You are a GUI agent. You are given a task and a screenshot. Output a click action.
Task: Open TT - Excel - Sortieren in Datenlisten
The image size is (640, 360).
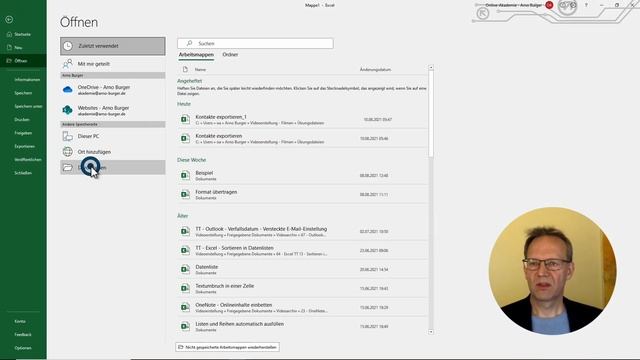point(302,251)
